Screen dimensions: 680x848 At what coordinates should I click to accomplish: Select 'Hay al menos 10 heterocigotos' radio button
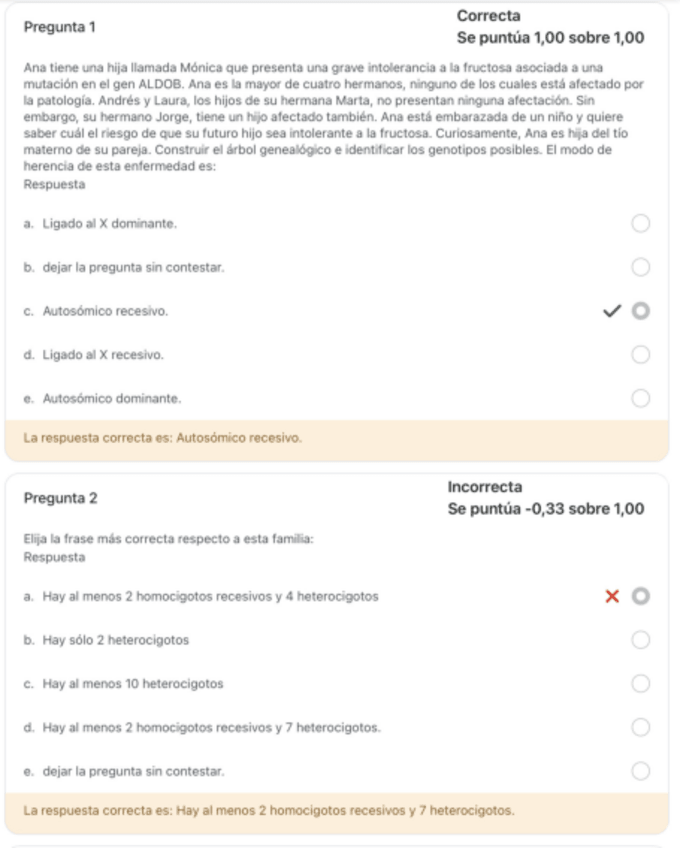point(641,684)
